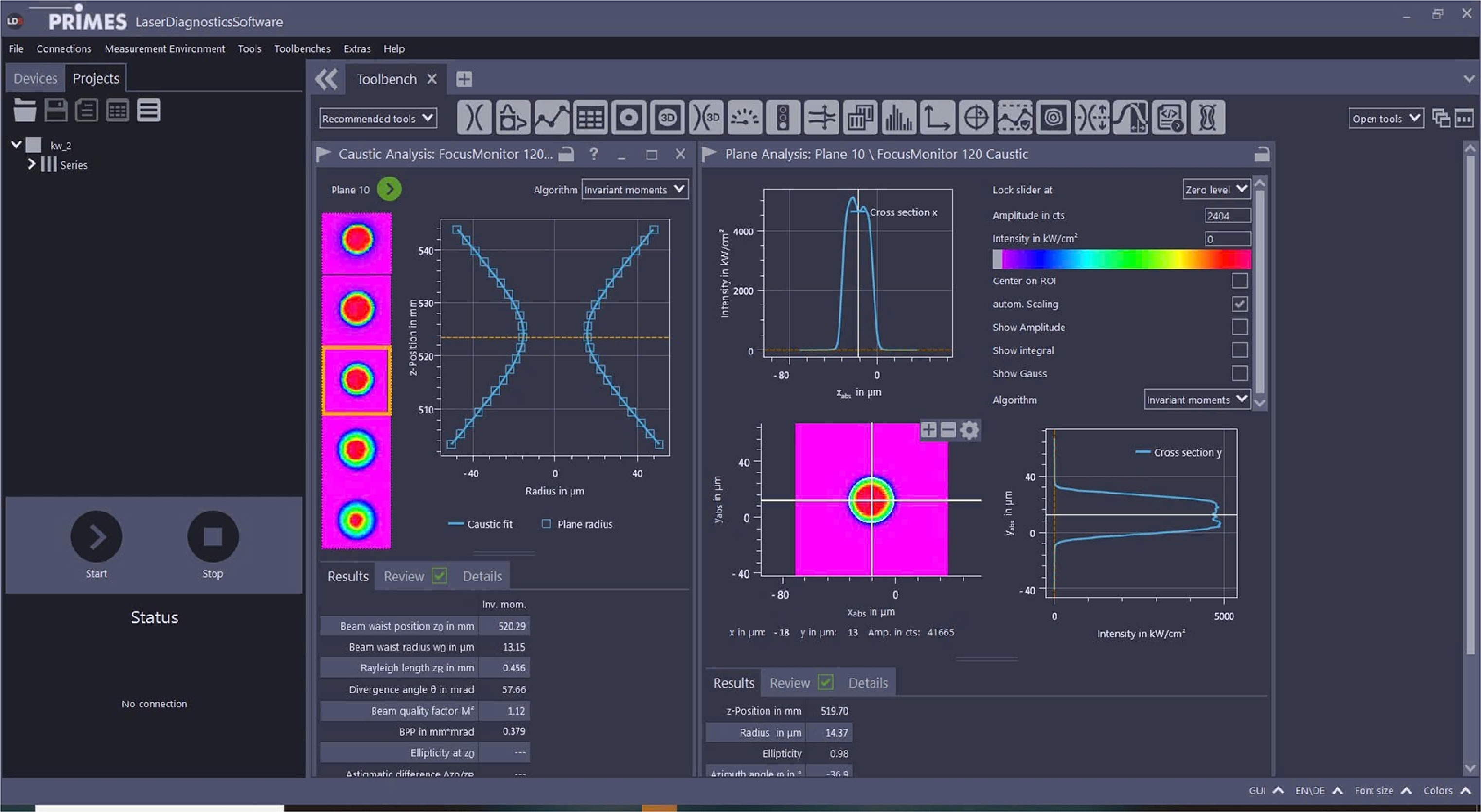Screen dimensions: 1481x812
Task: Click the settings gear on beam image
Action: [969, 430]
